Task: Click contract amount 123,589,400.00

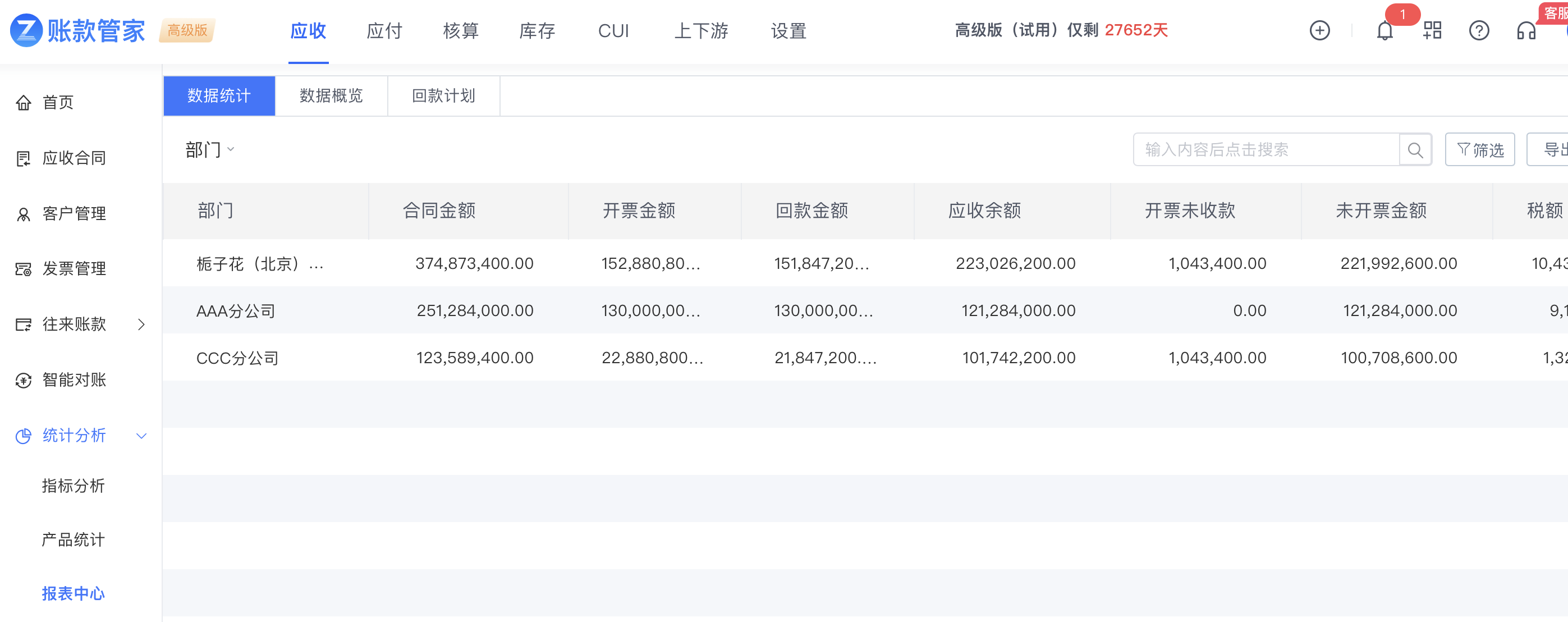Action: point(475,358)
